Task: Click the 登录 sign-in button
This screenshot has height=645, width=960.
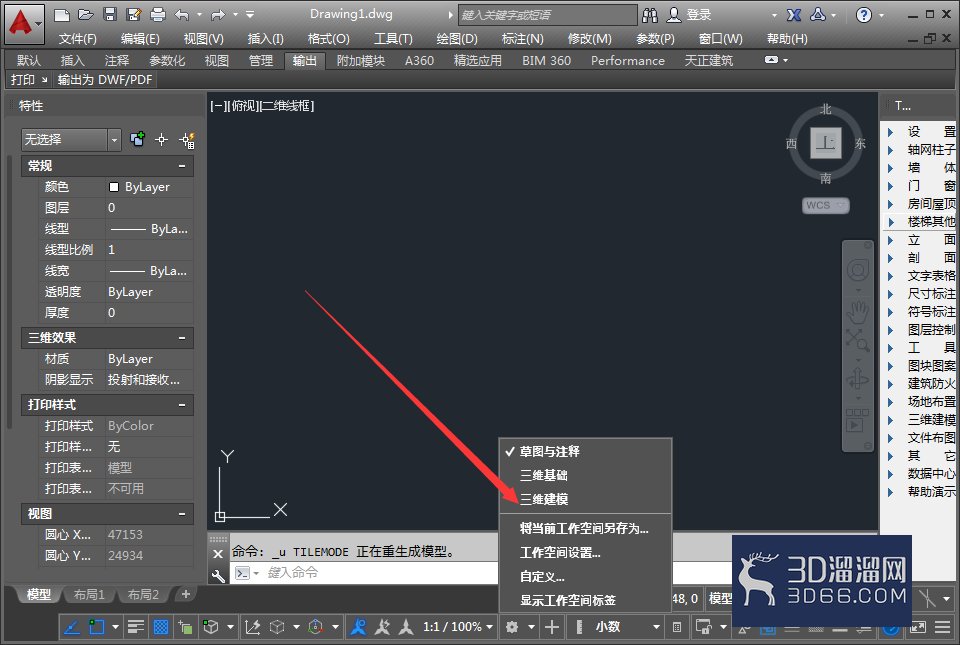Action: [x=690, y=15]
